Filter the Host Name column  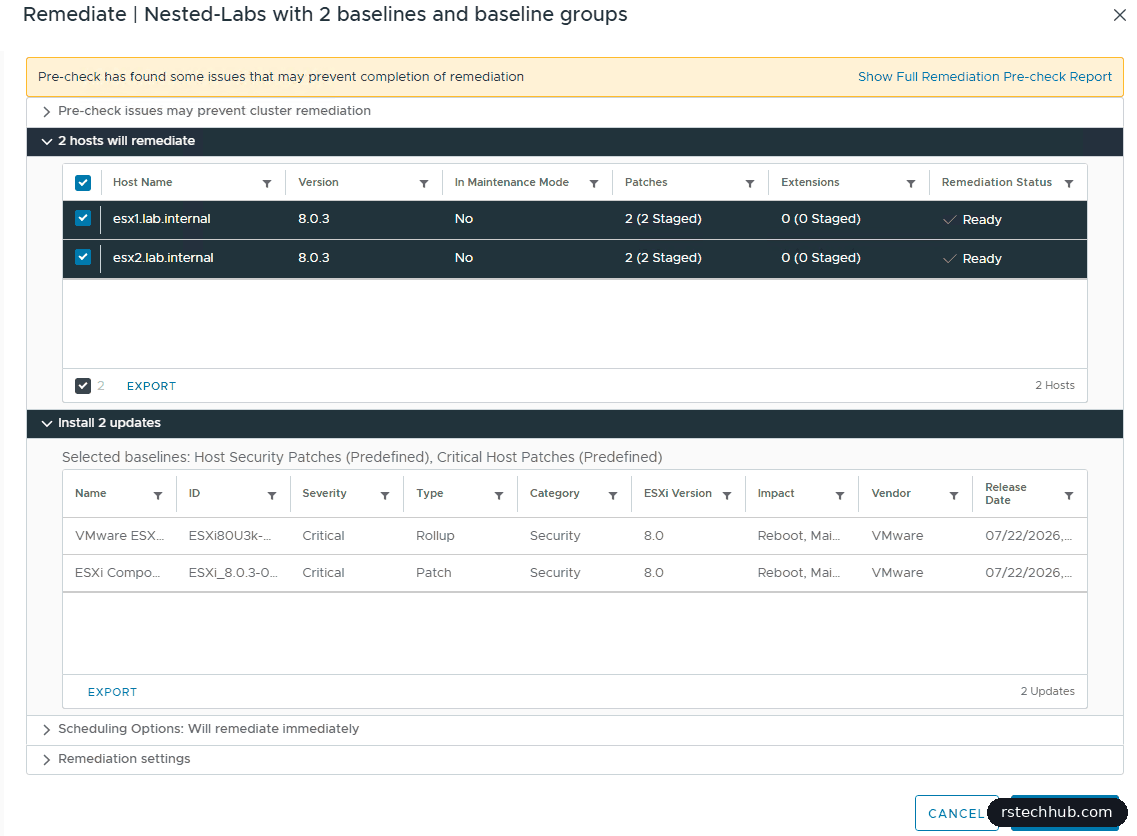tap(267, 183)
